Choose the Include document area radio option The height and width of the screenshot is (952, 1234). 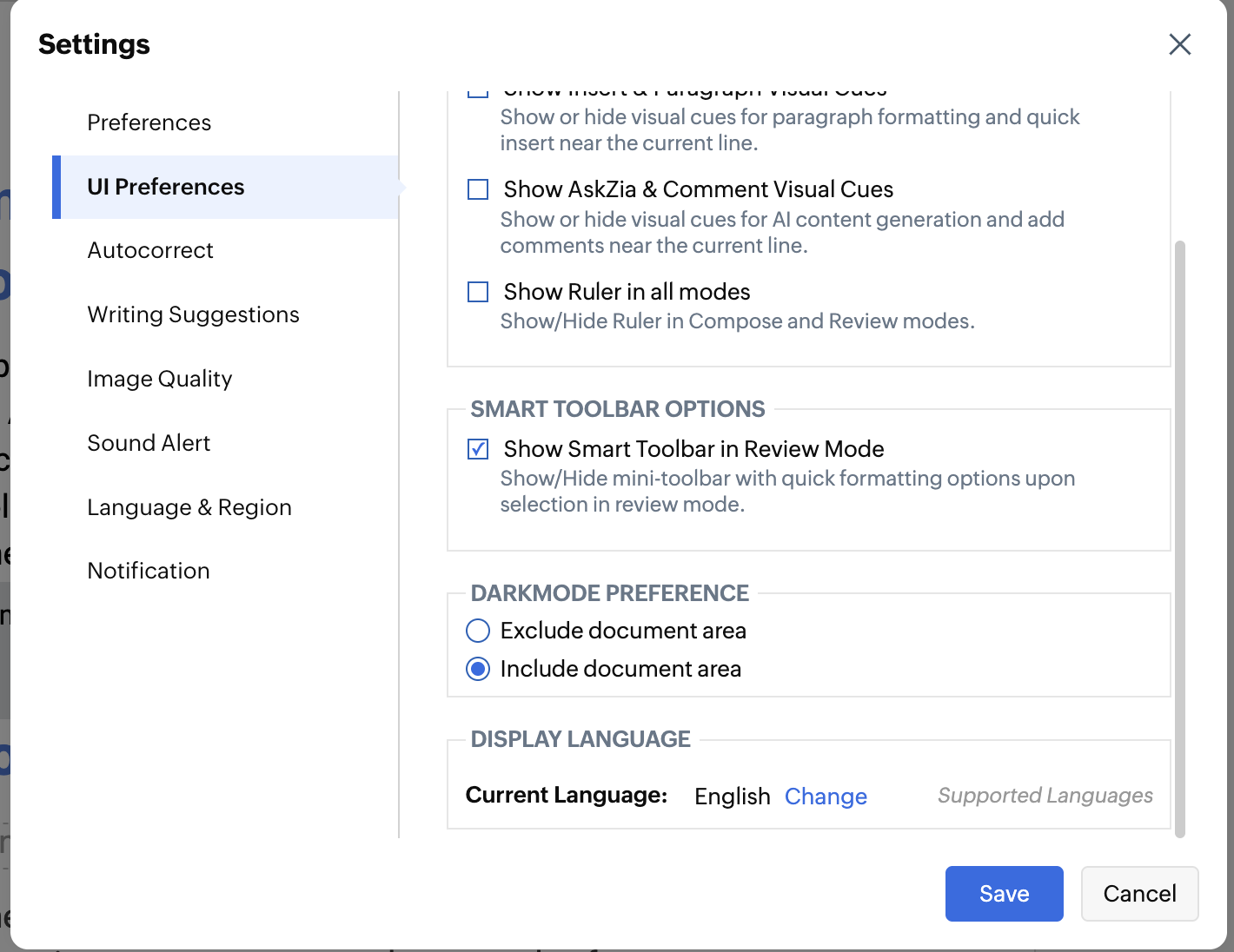(x=478, y=669)
